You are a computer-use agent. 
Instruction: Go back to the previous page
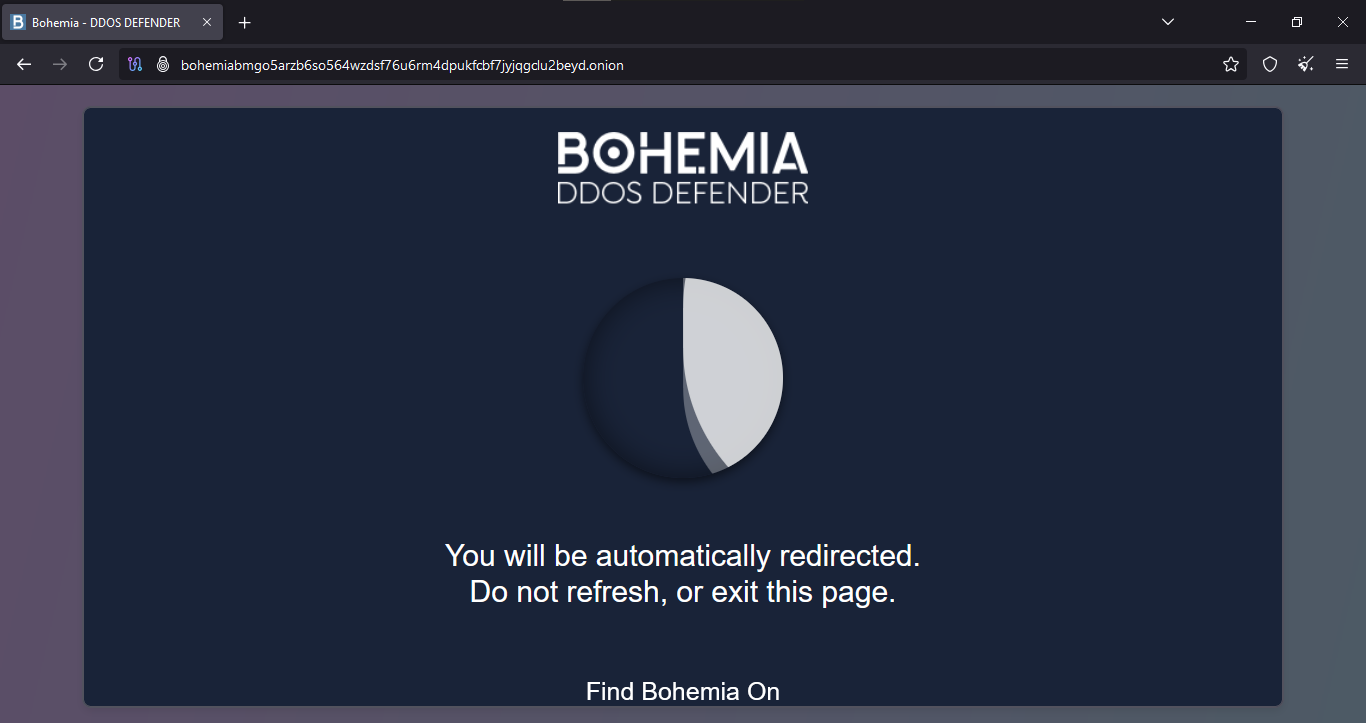(x=24, y=64)
